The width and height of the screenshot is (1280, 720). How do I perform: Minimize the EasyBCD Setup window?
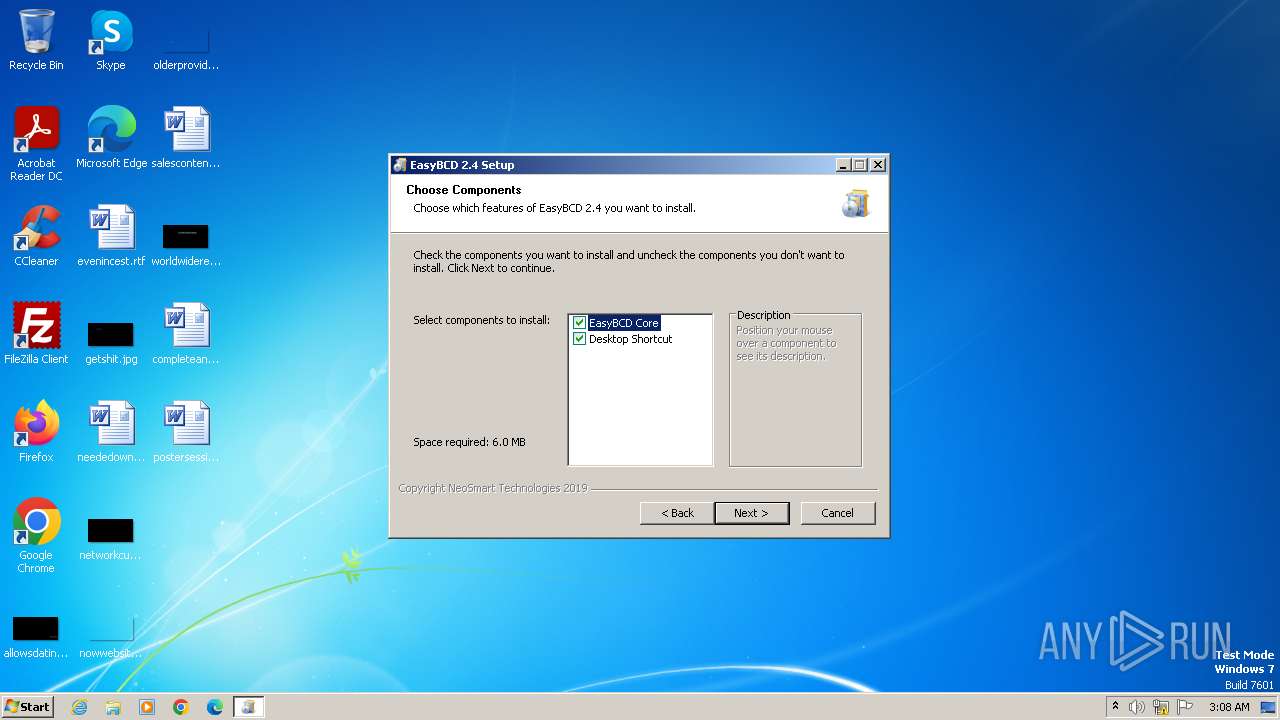tap(843, 165)
